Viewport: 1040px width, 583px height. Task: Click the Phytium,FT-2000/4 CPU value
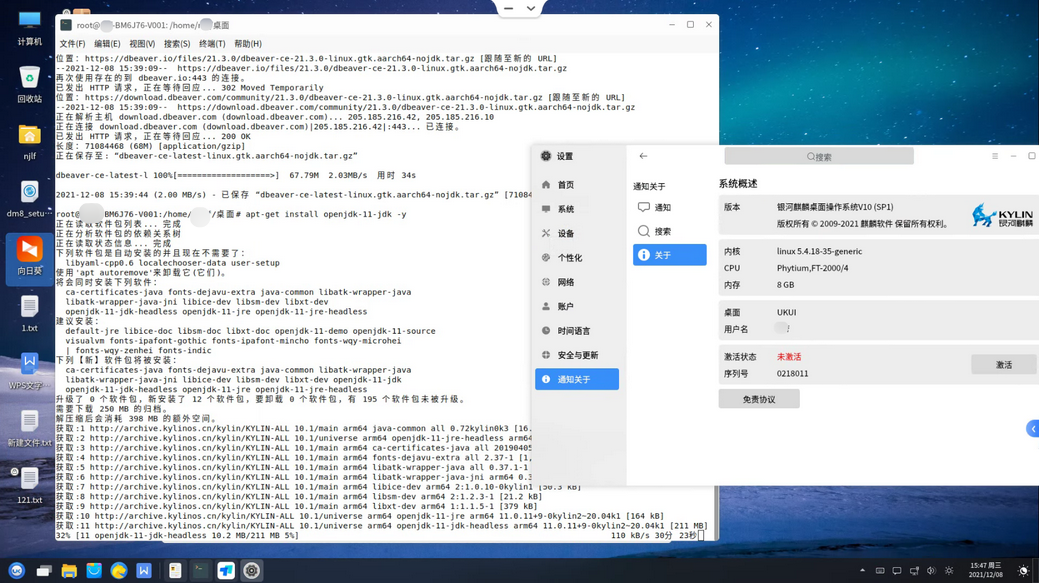(812, 268)
